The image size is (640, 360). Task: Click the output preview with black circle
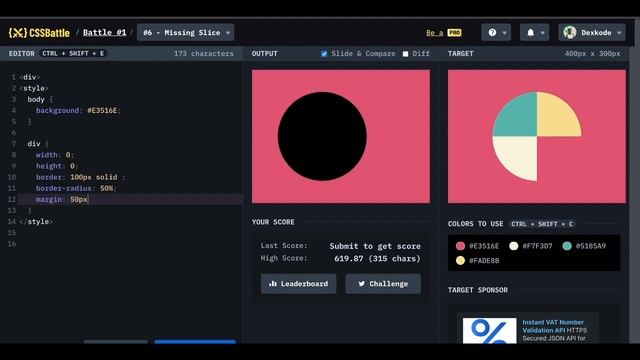(x=341, y=136)
